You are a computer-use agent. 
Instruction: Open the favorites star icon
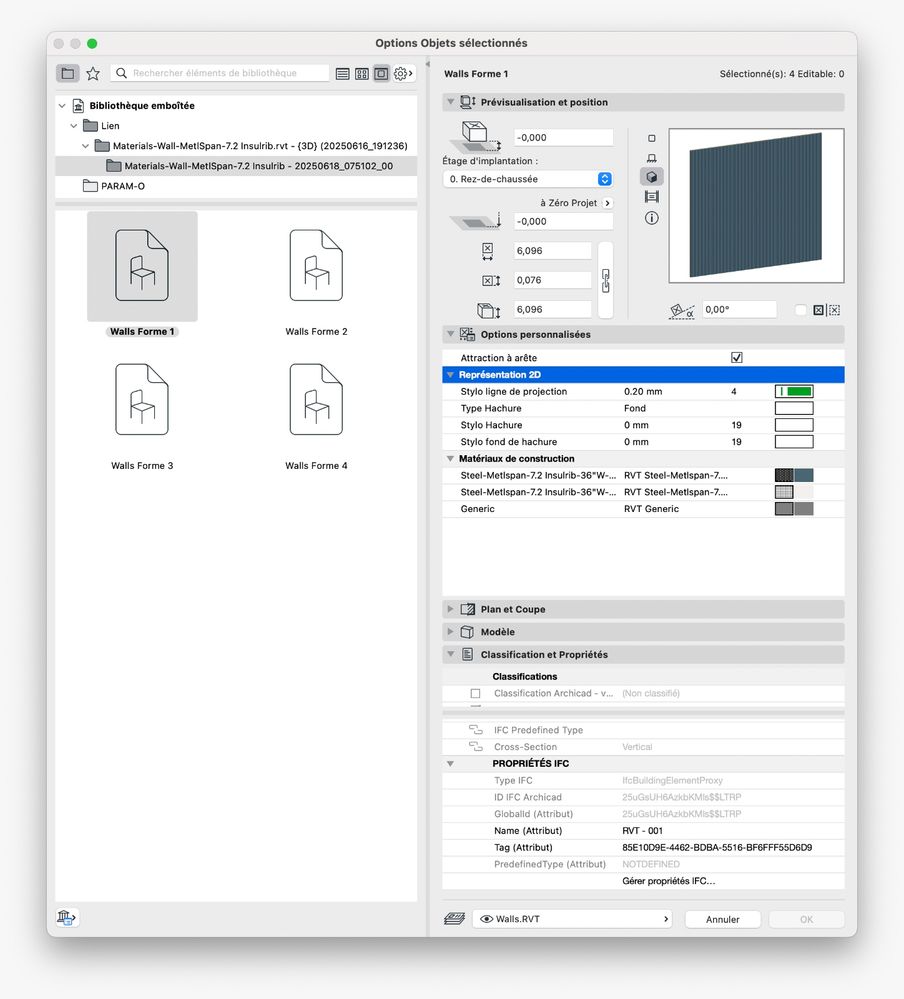point(93,73)
